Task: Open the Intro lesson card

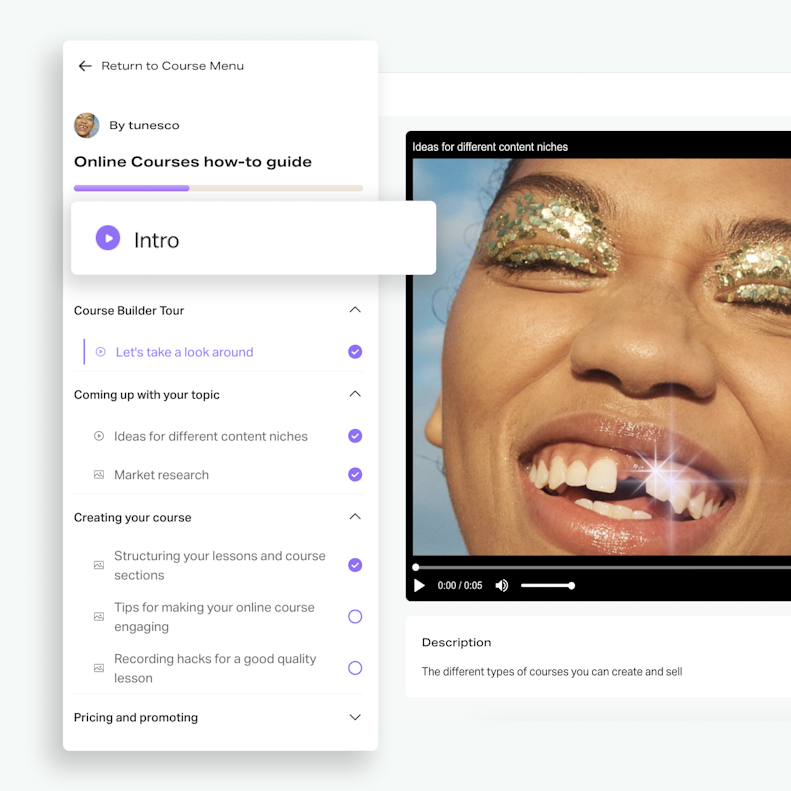Action: coord(253,238)
